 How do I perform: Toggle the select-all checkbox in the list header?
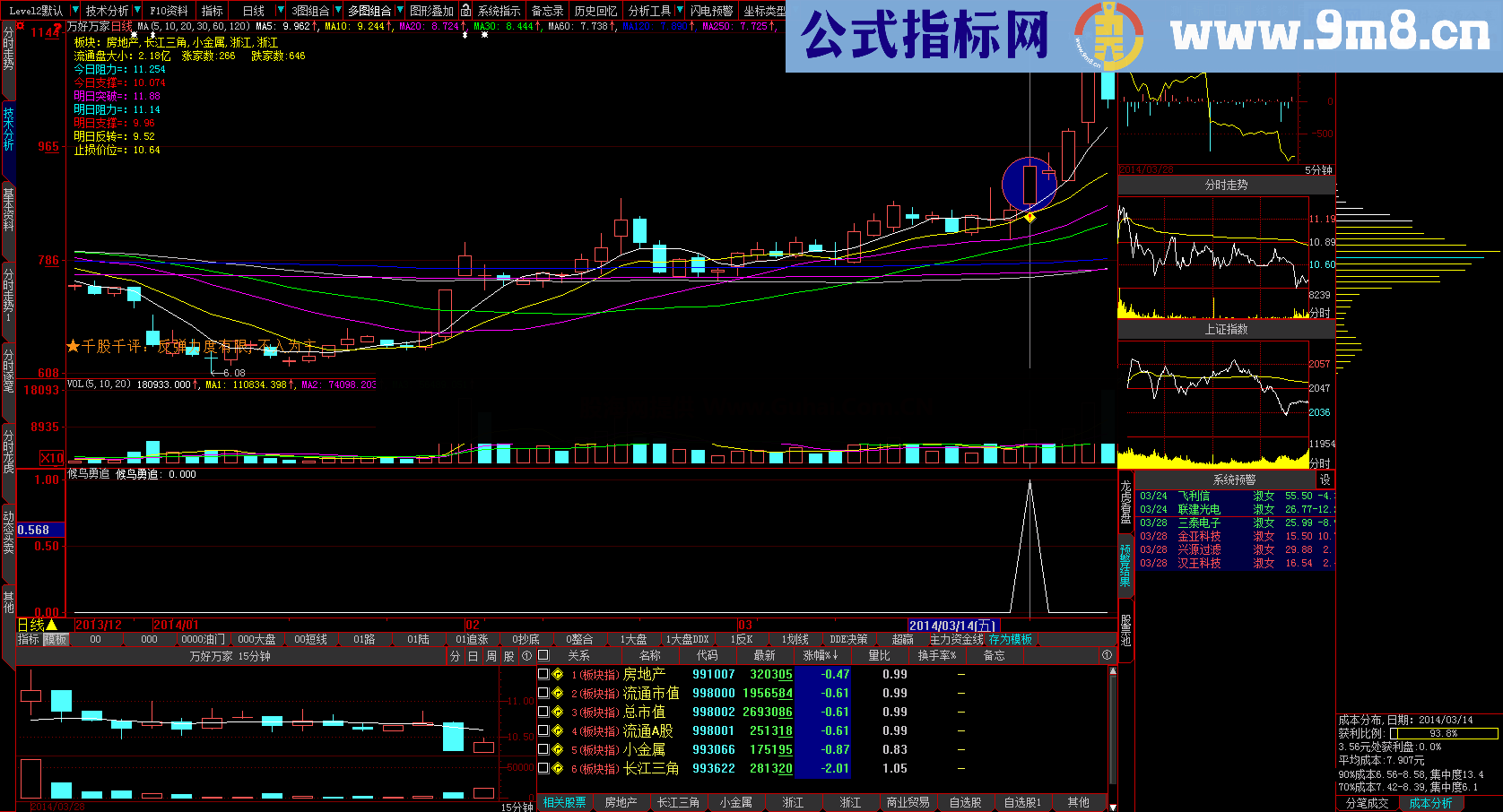pos(543,655)
